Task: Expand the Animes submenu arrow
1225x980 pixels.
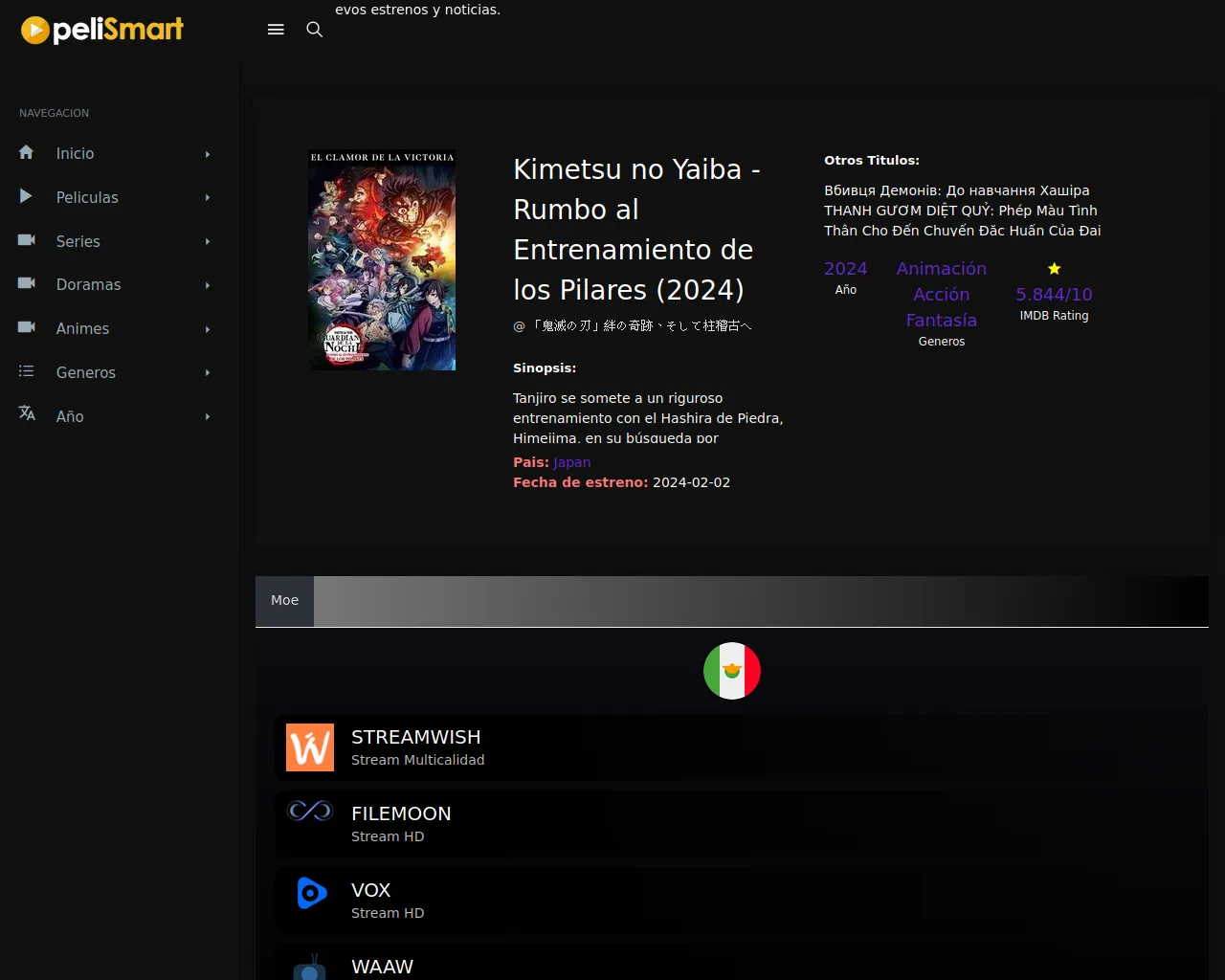Action: click(x=208, y=329)
